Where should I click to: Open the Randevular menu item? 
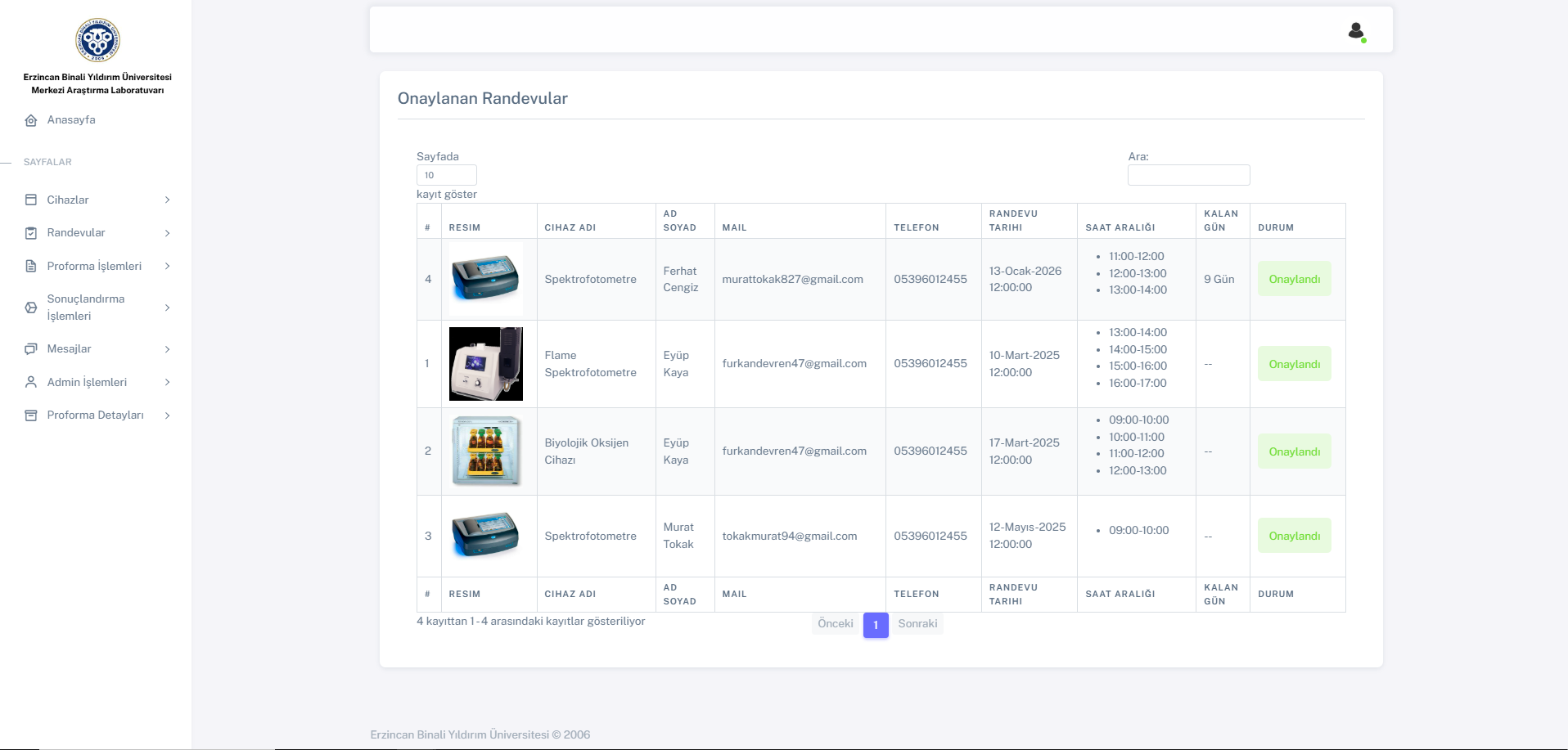[x=76, y=233]
